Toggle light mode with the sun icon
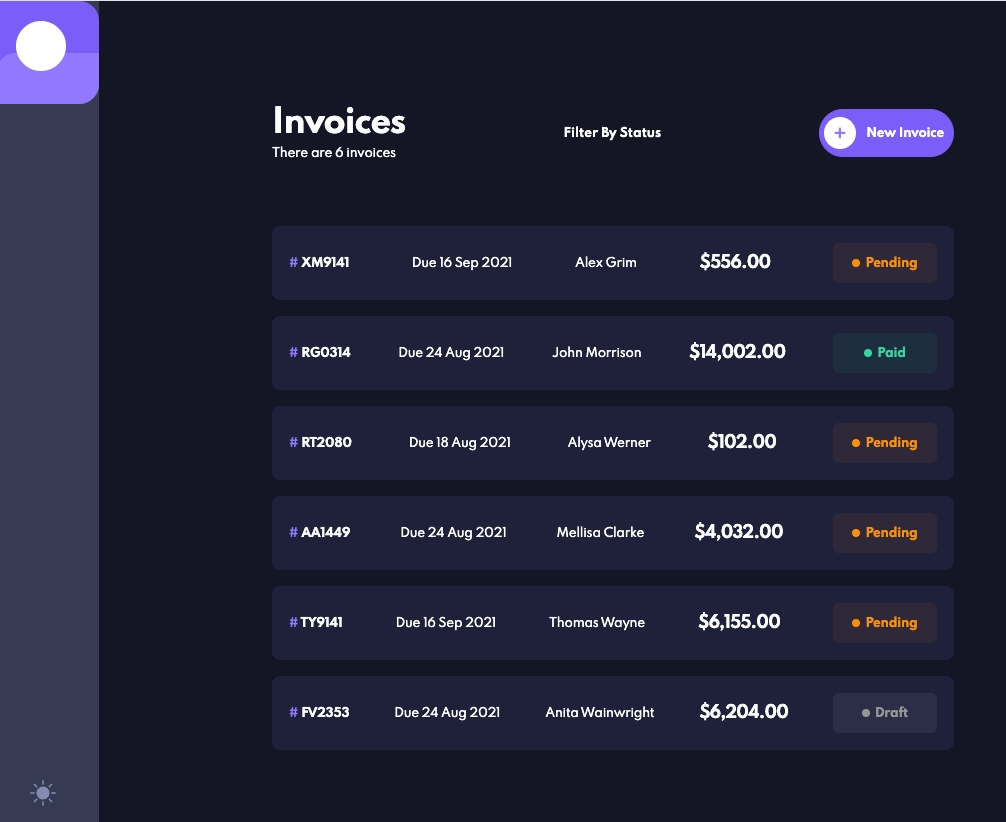 (42, 793)
